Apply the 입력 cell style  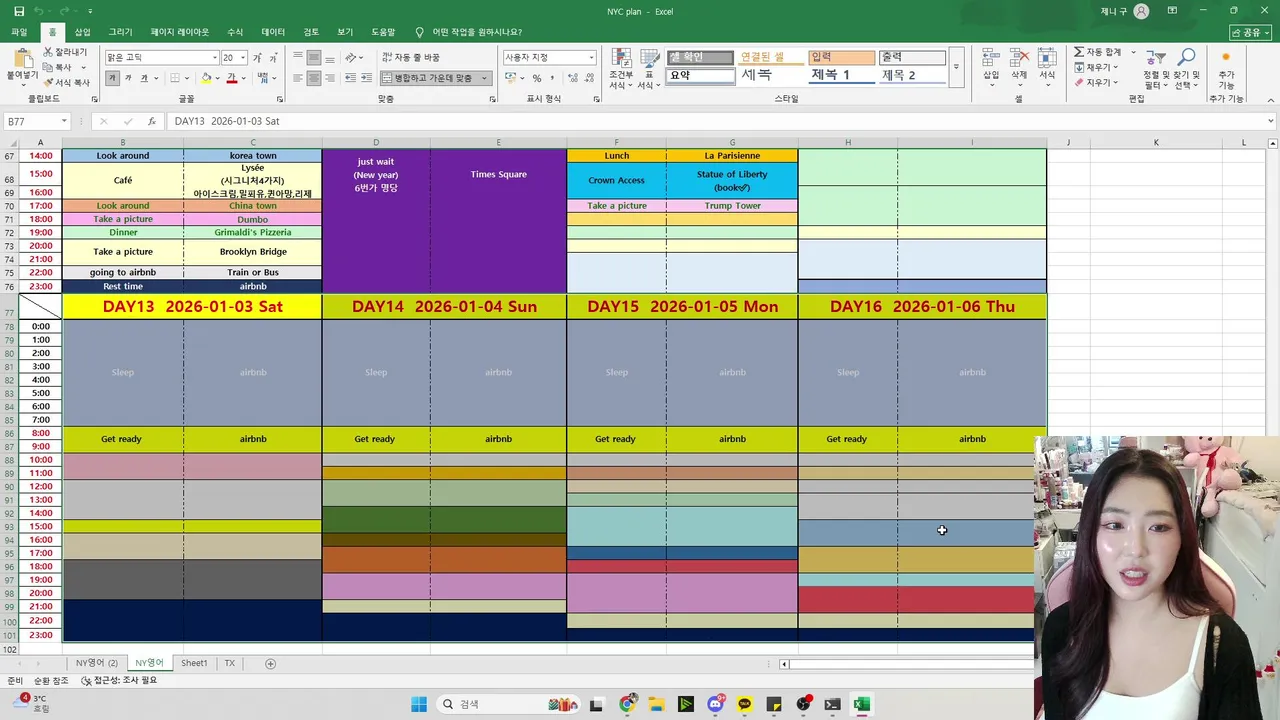coord(841,57)
